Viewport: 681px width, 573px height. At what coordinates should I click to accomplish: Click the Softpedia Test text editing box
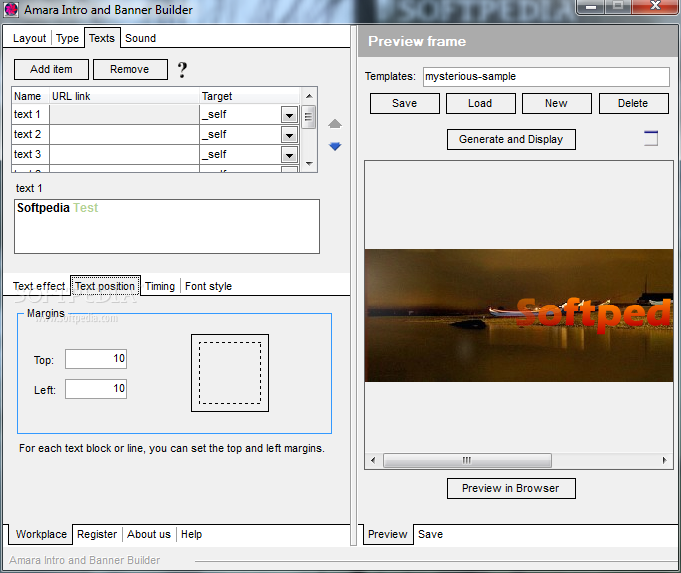click(x=167, y=226)
